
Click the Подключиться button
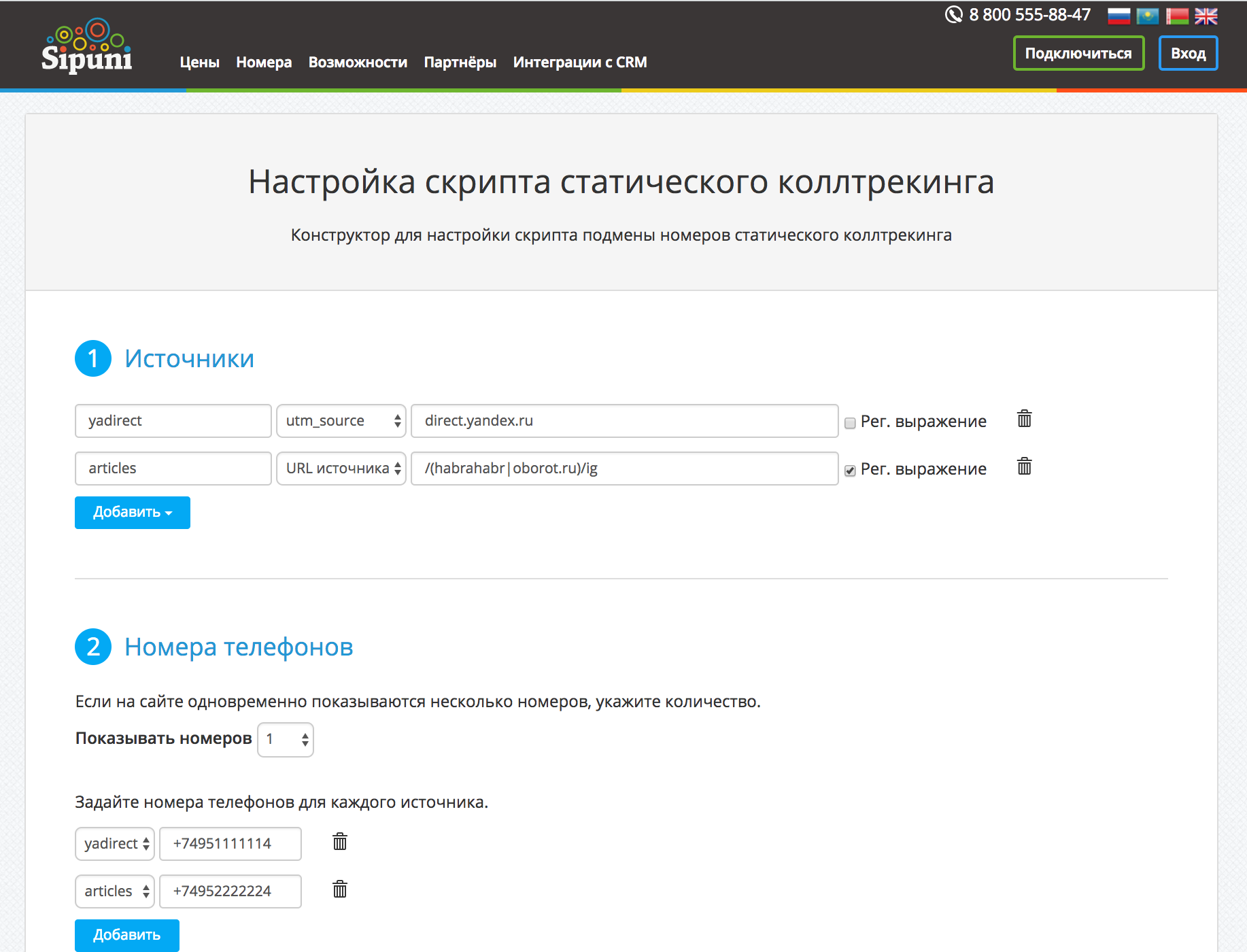point(1078,53)
